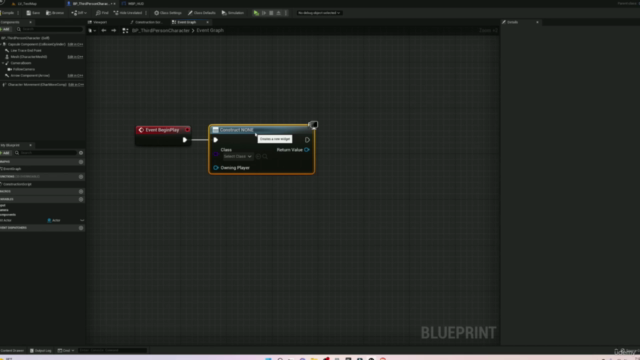Image resolution: width=640 pixels, height=360 pixels.
Task: Click the My Blueprint search field
Action: [45, 153]
